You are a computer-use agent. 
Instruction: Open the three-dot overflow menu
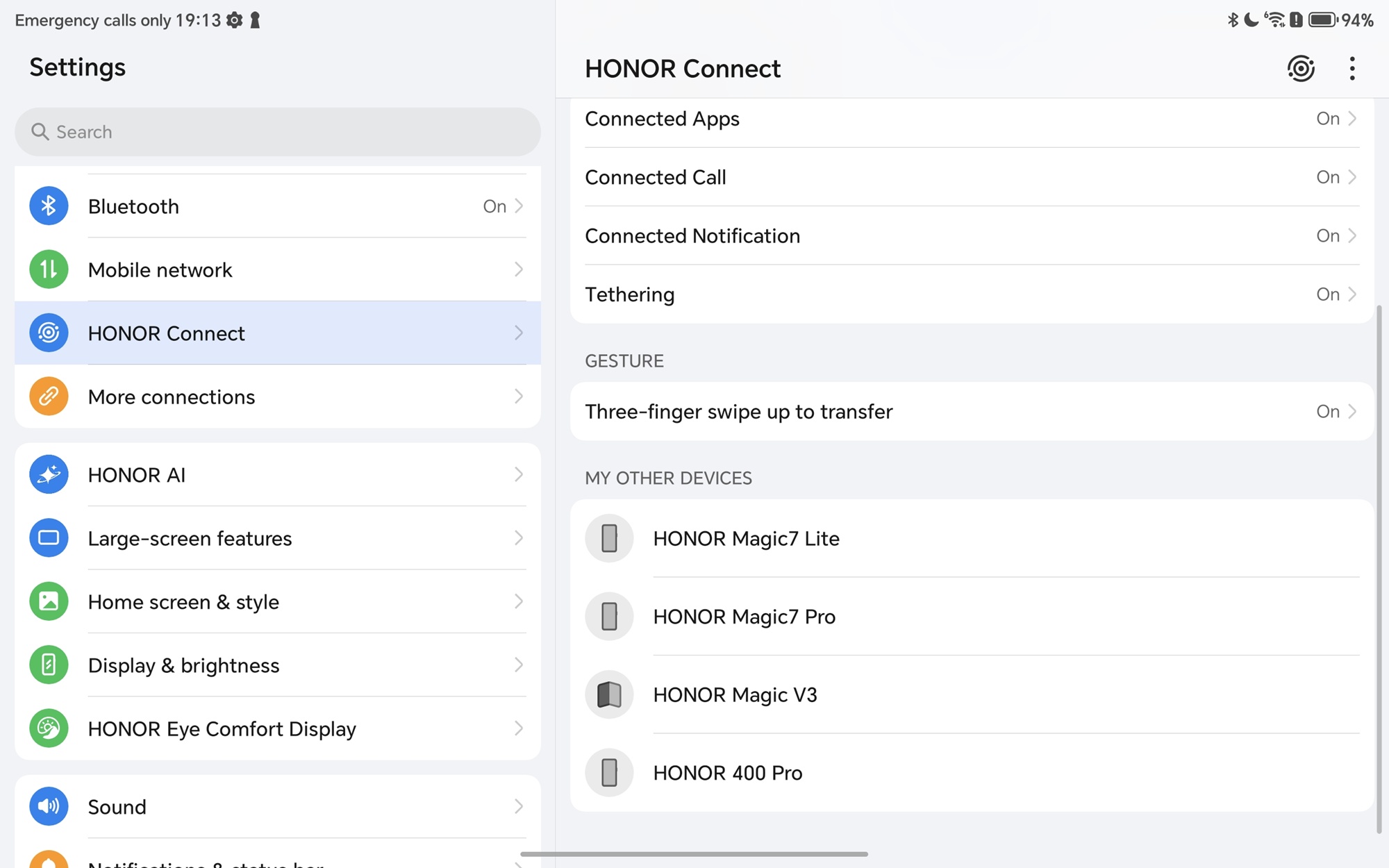[x=1351, y=68]
